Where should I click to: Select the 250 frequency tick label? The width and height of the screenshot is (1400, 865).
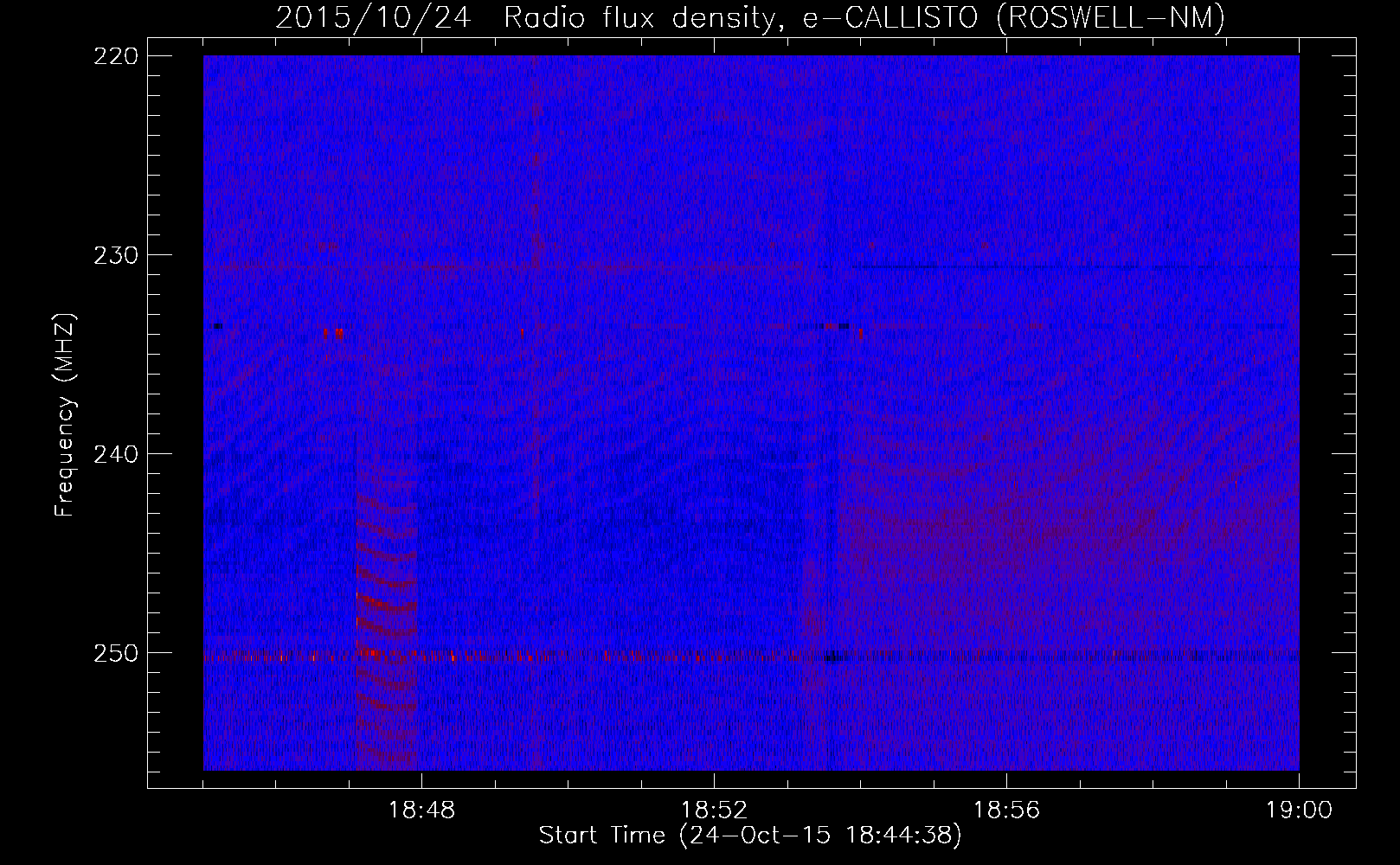115,653
